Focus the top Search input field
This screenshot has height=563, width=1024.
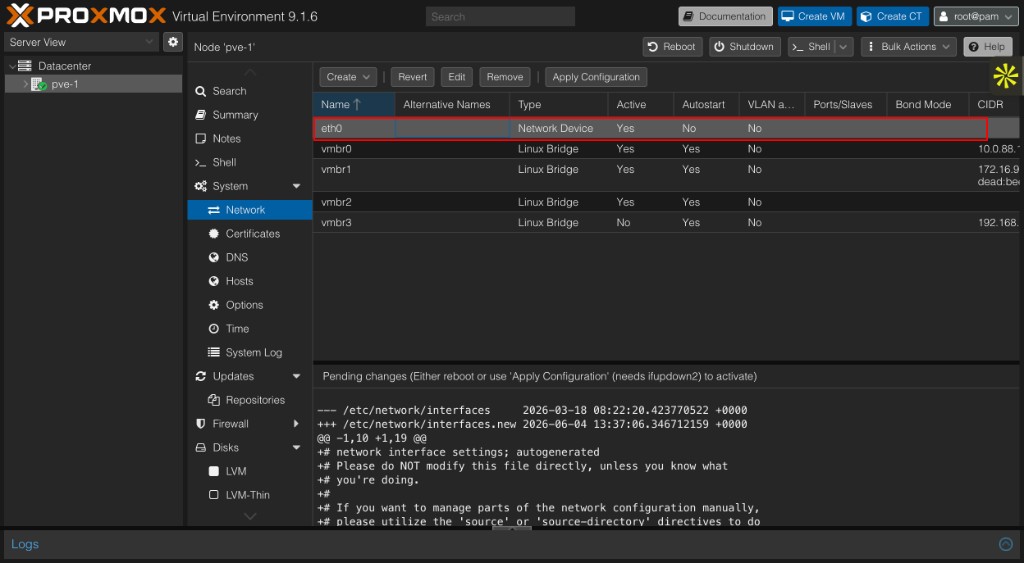click(500, 16)
